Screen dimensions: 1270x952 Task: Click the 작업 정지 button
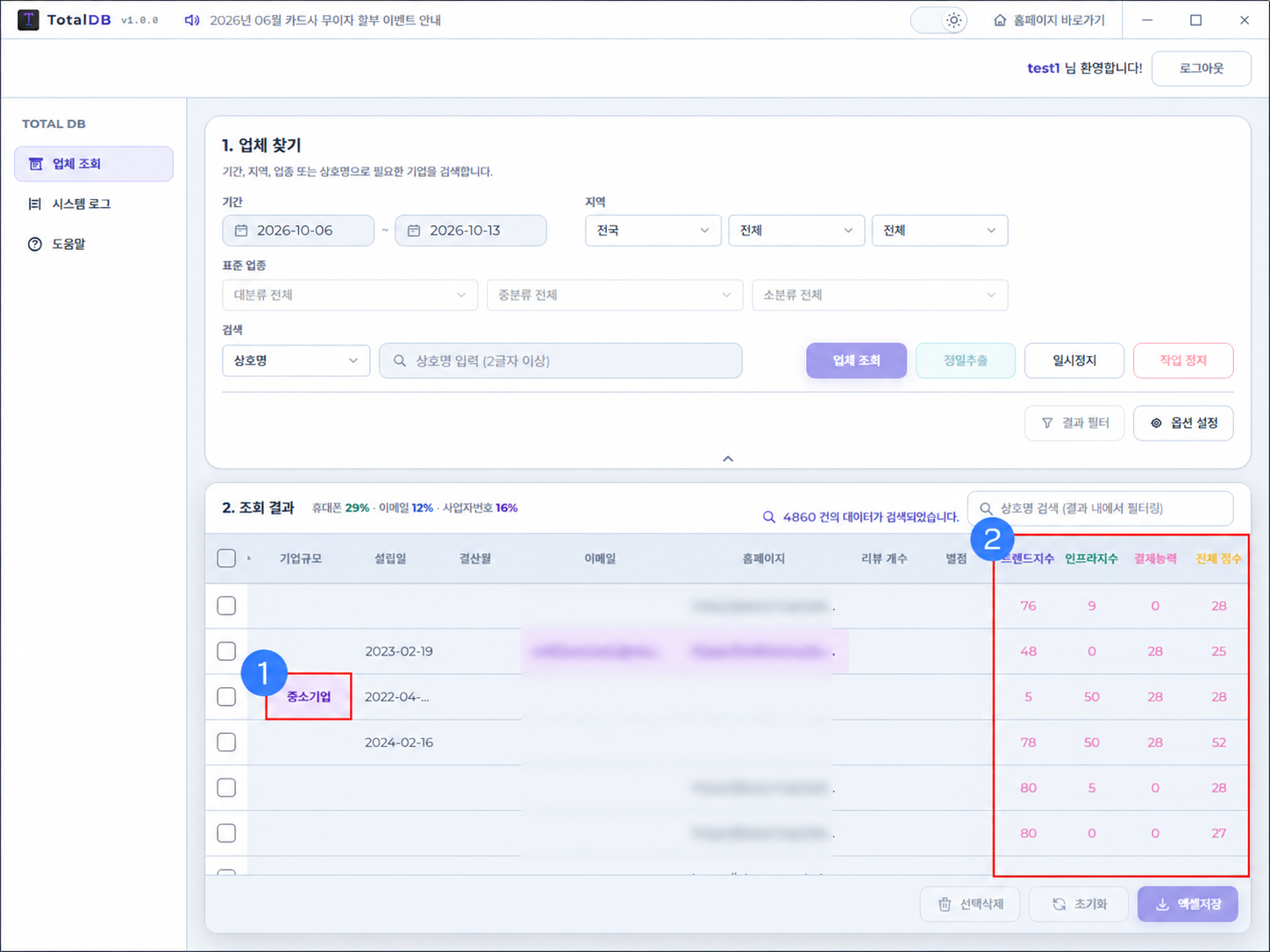coord(1183,360)
